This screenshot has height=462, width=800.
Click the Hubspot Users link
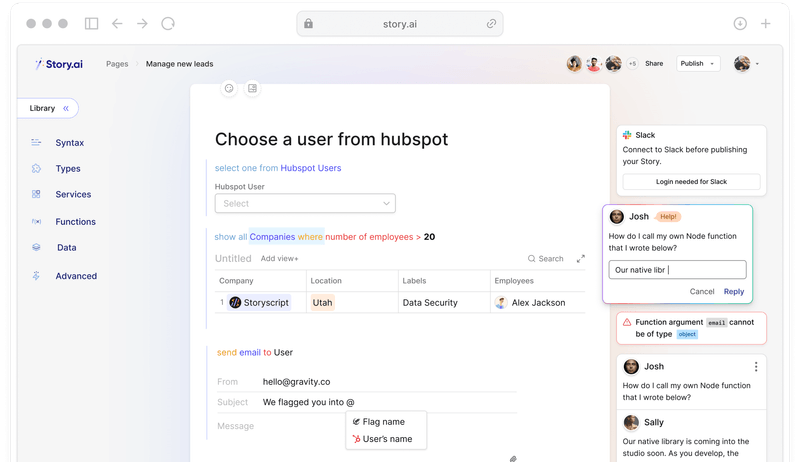click(x=311, y=168)
